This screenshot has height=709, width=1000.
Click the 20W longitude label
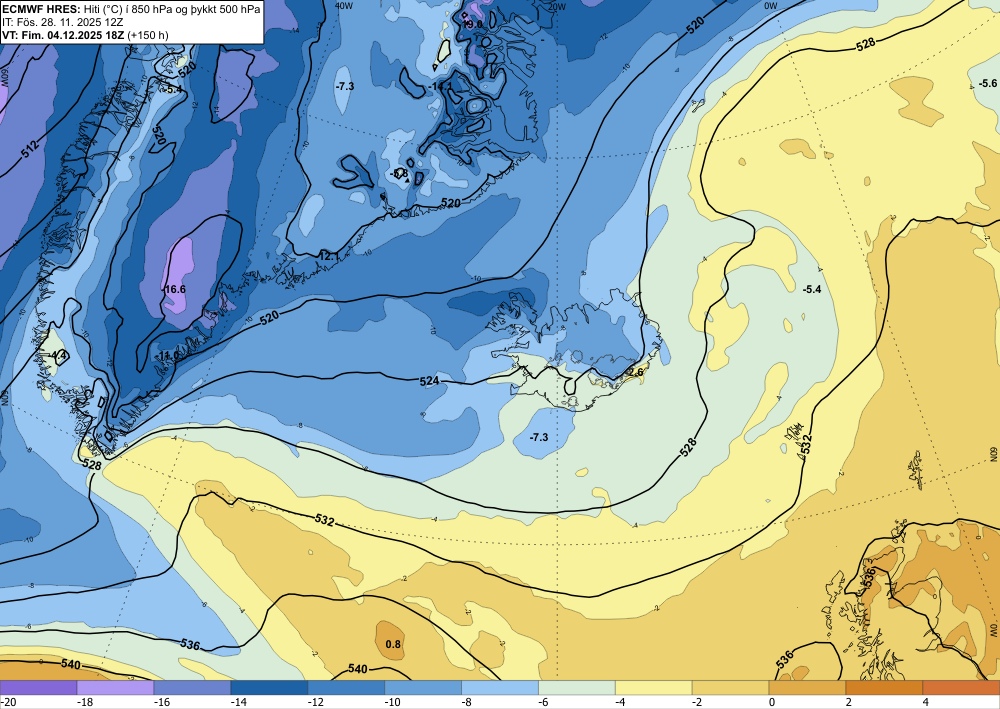tap(557, 6)
